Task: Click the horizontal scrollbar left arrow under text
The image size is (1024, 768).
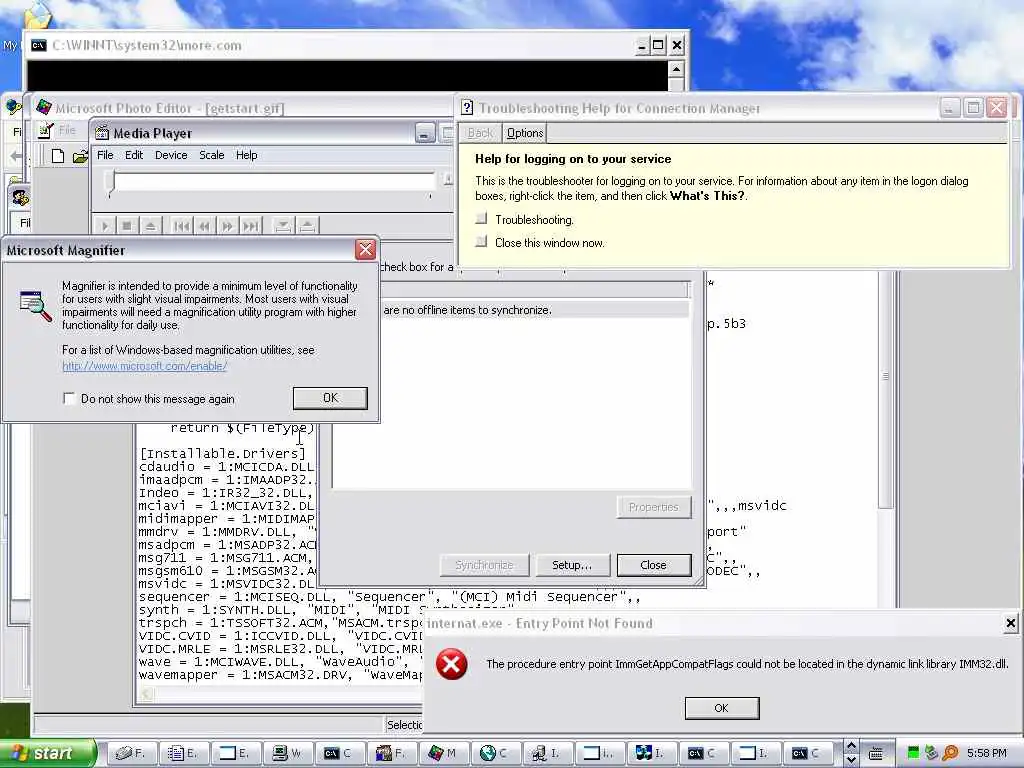Action: tap(147, 695)
